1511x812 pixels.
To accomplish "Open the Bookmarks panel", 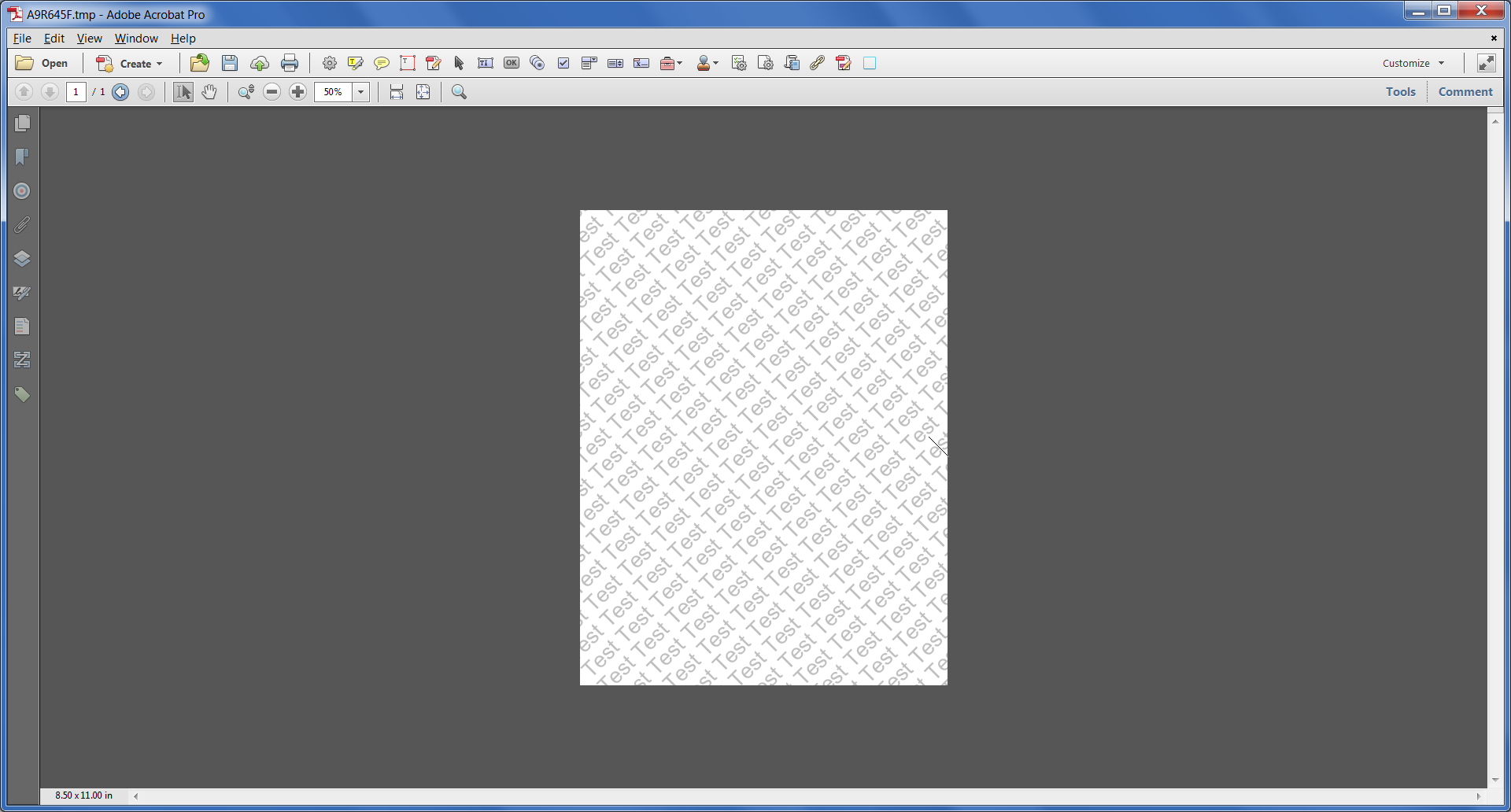I will point(23,157).
